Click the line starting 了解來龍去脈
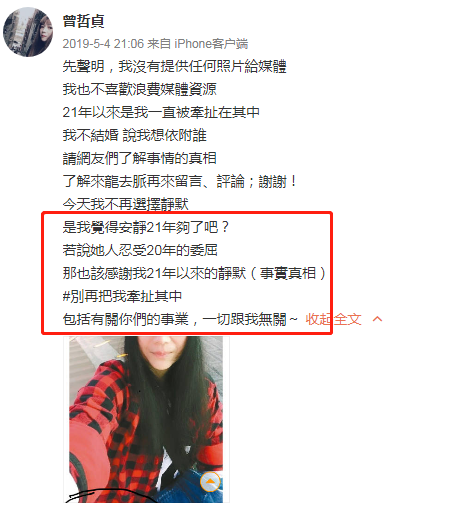 [180, 181]
